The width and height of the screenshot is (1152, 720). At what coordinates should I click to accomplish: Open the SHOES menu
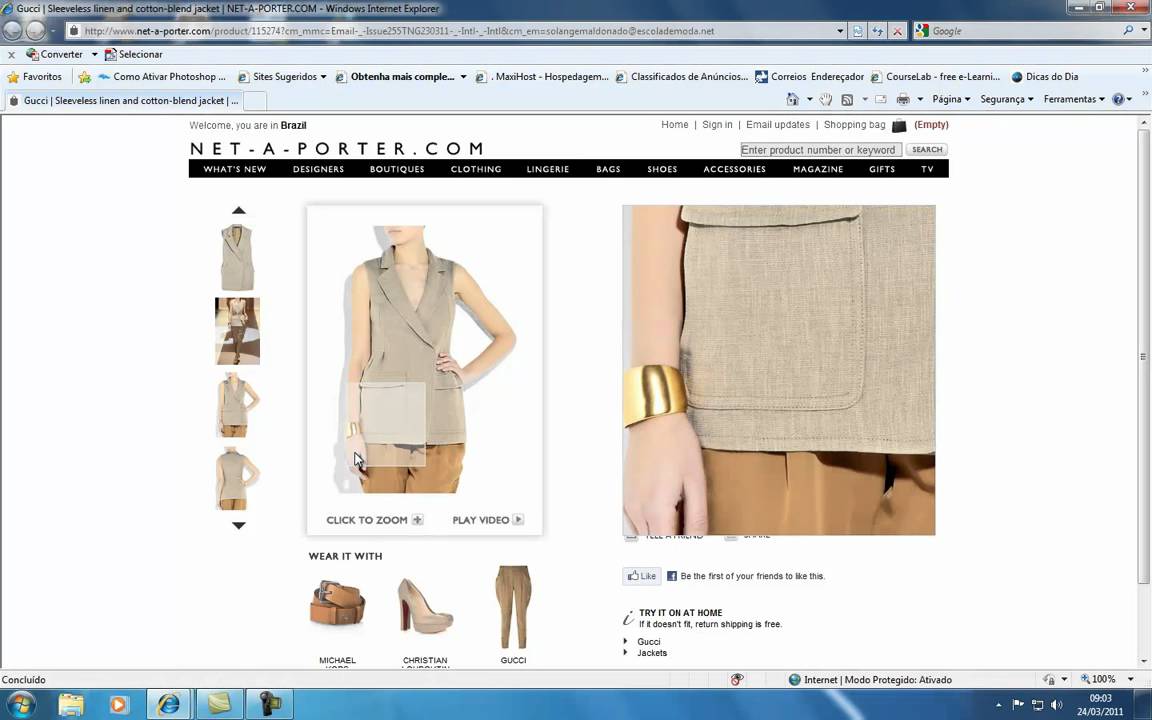click(662, 169)
